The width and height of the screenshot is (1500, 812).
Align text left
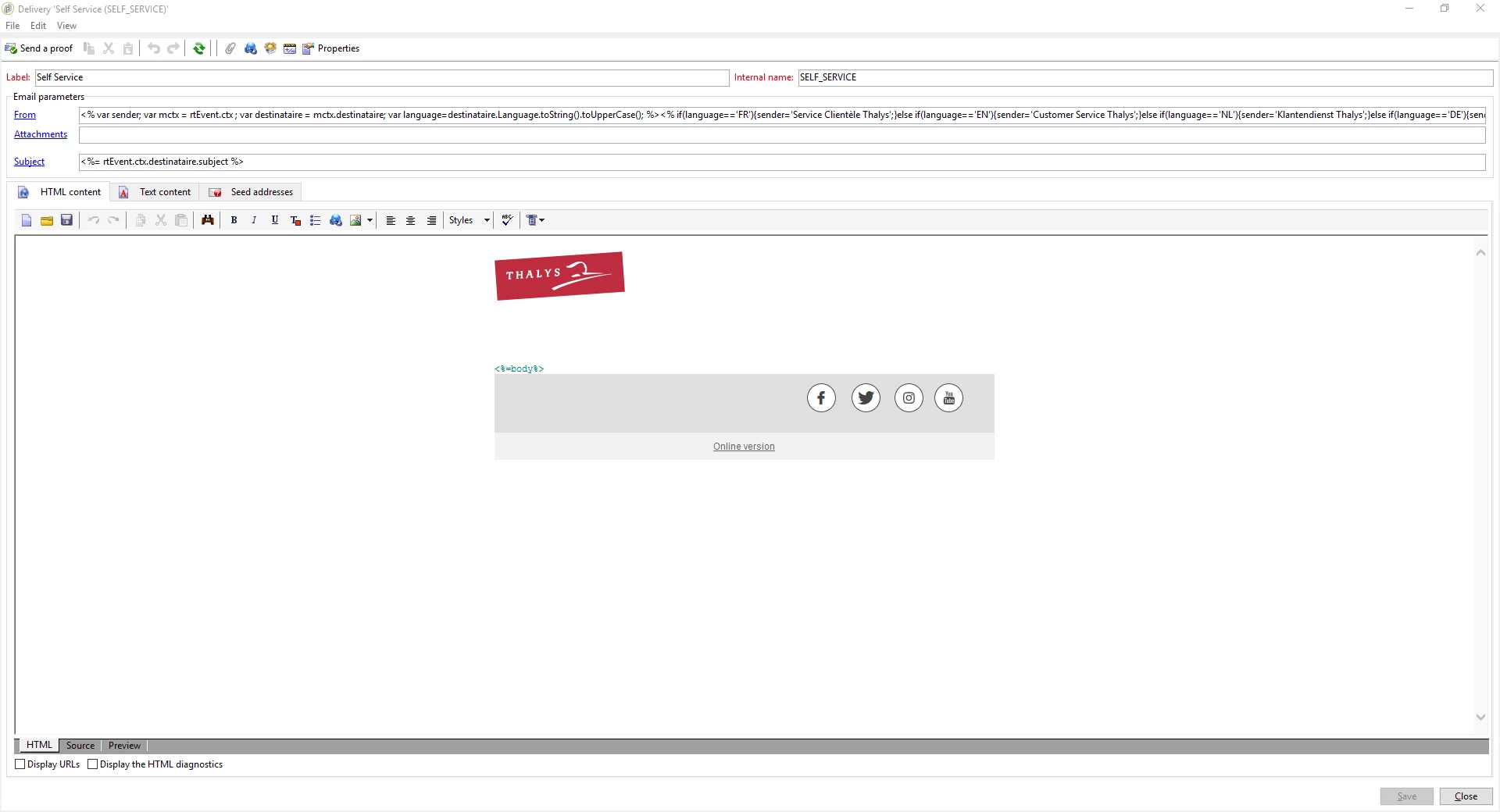391,220
